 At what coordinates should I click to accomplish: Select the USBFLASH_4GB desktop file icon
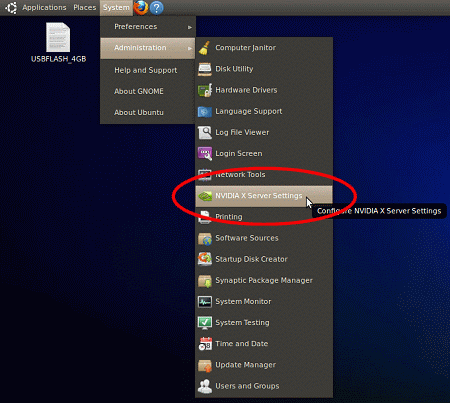click(58, 37)
